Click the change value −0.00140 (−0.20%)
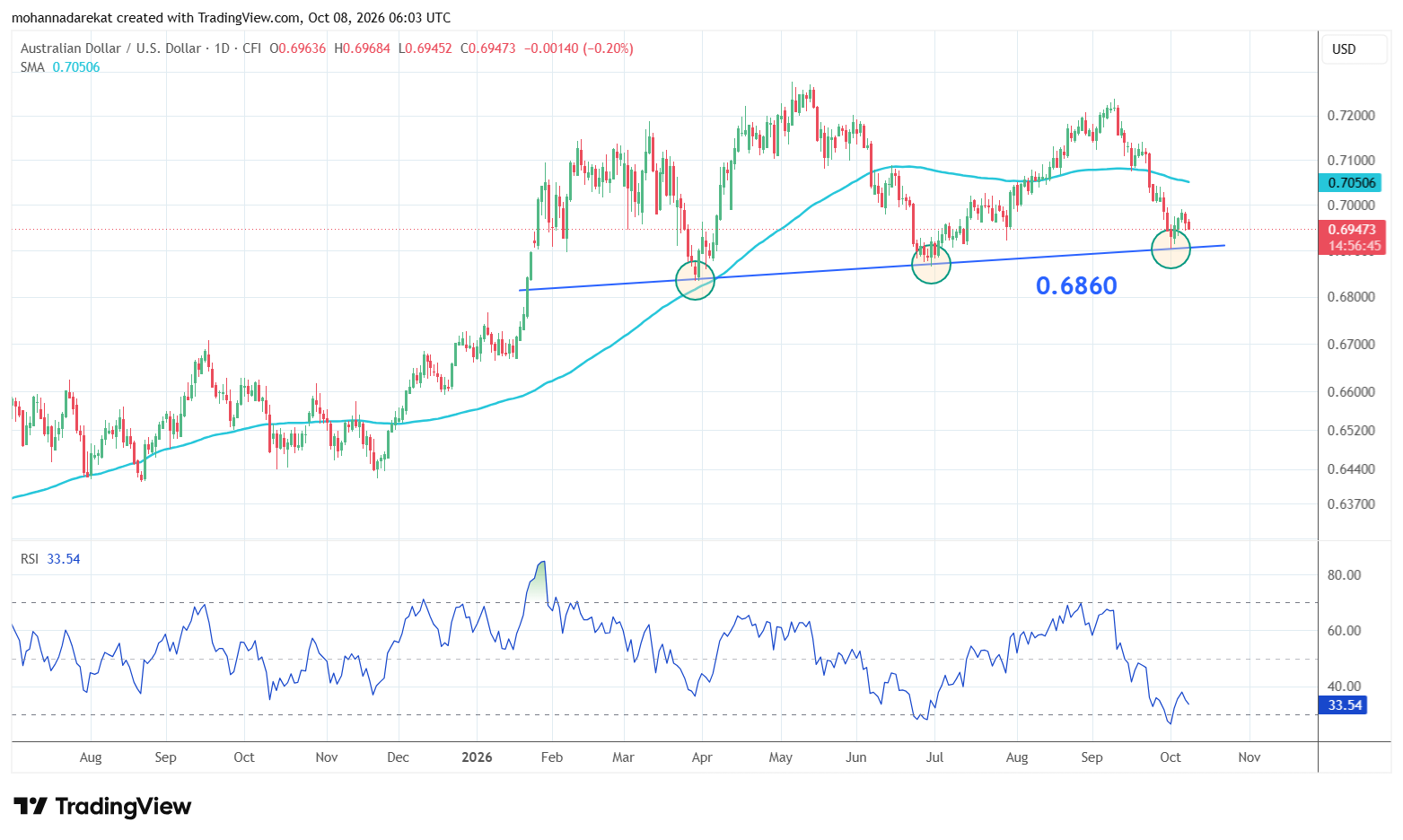This screenshot has width=1403, height=840. [579, 48]
